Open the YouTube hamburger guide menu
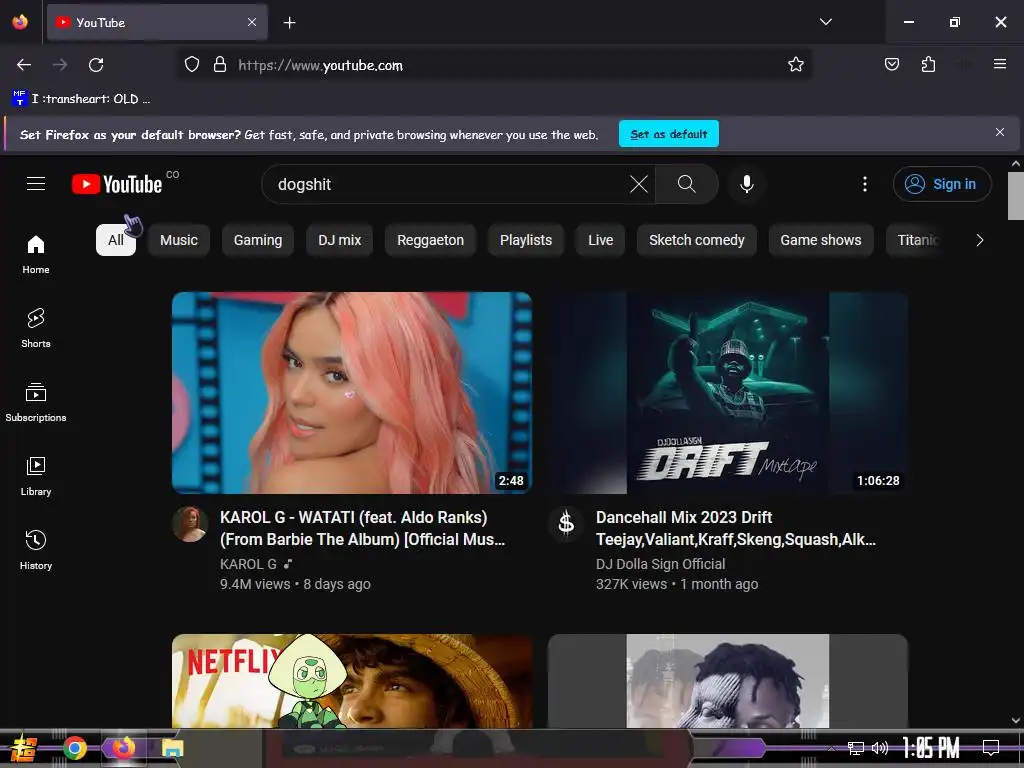1024x768 pixels. [x=36, y=184]
